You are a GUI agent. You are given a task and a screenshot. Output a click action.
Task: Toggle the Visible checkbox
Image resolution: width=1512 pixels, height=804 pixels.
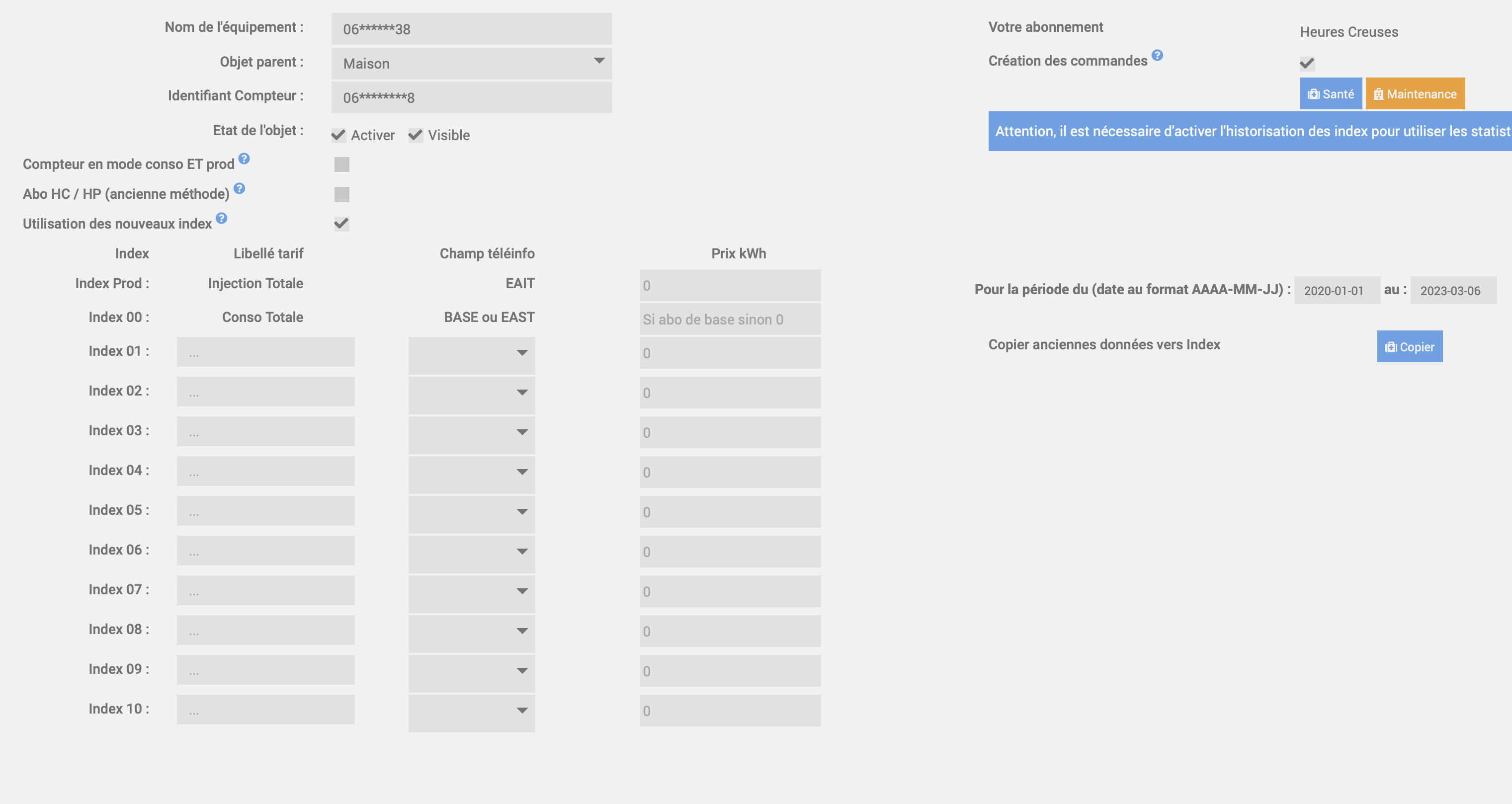point(416,136)
